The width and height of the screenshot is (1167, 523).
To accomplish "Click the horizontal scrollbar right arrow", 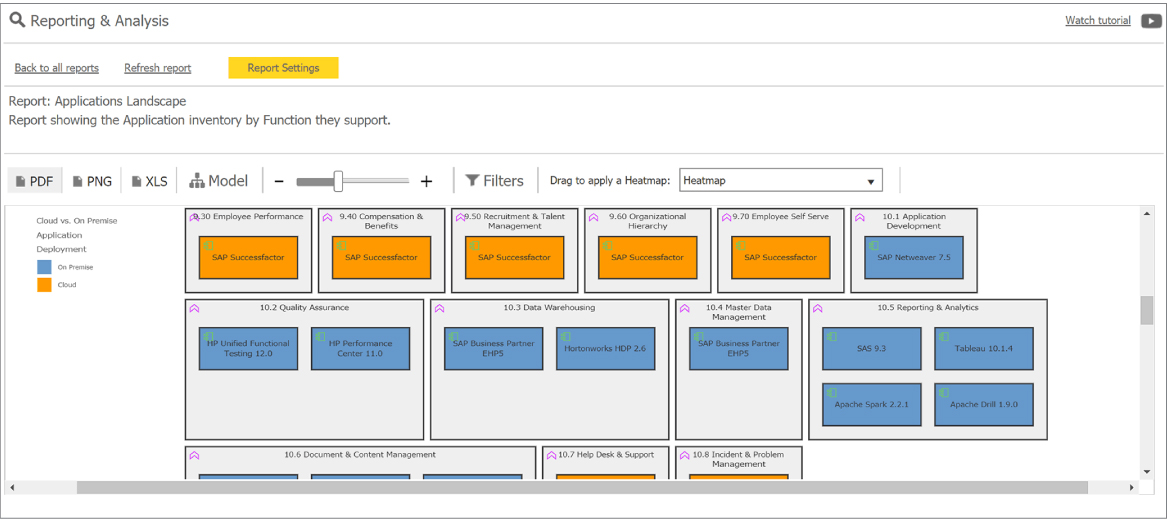I will pyautogui.click(x=1132, y=487).
